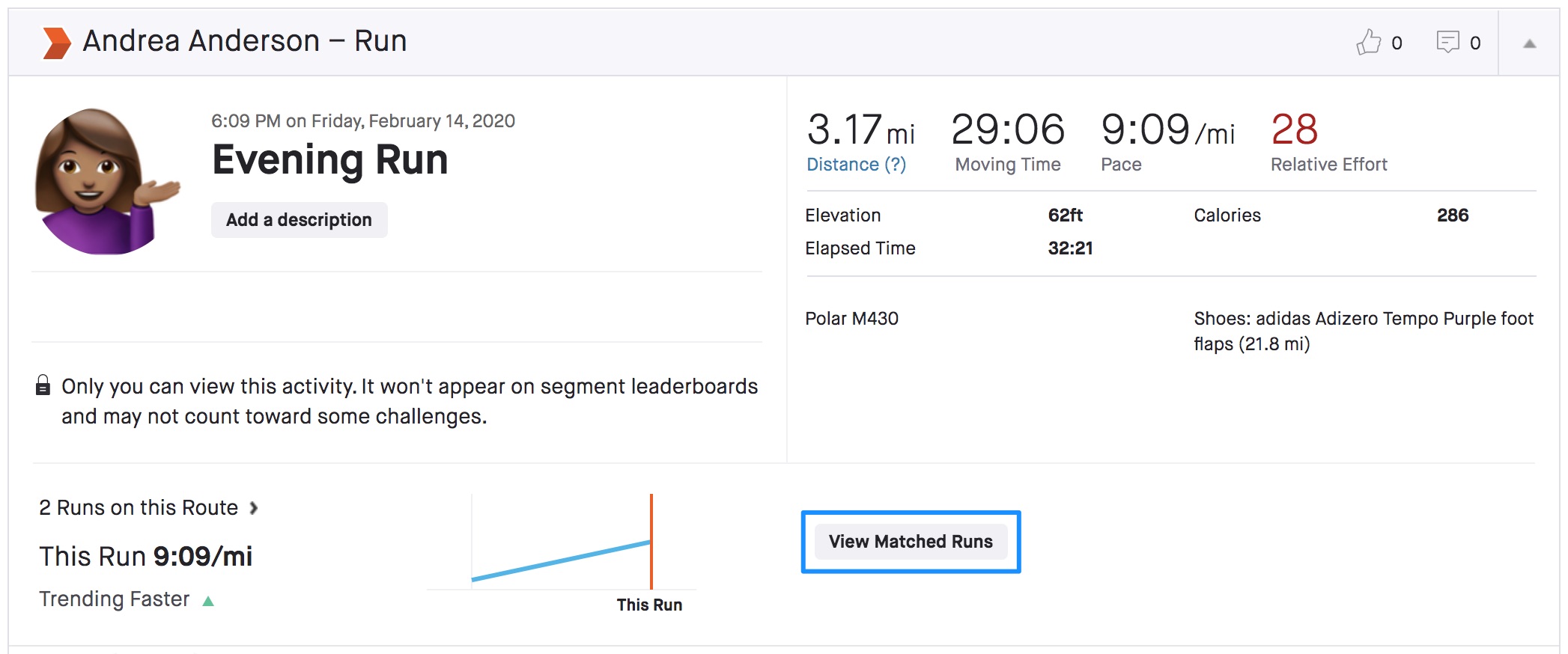The image size is (1568, 654).
Task: Click the View Matched Runs button
Action: (x=910, y=541)
